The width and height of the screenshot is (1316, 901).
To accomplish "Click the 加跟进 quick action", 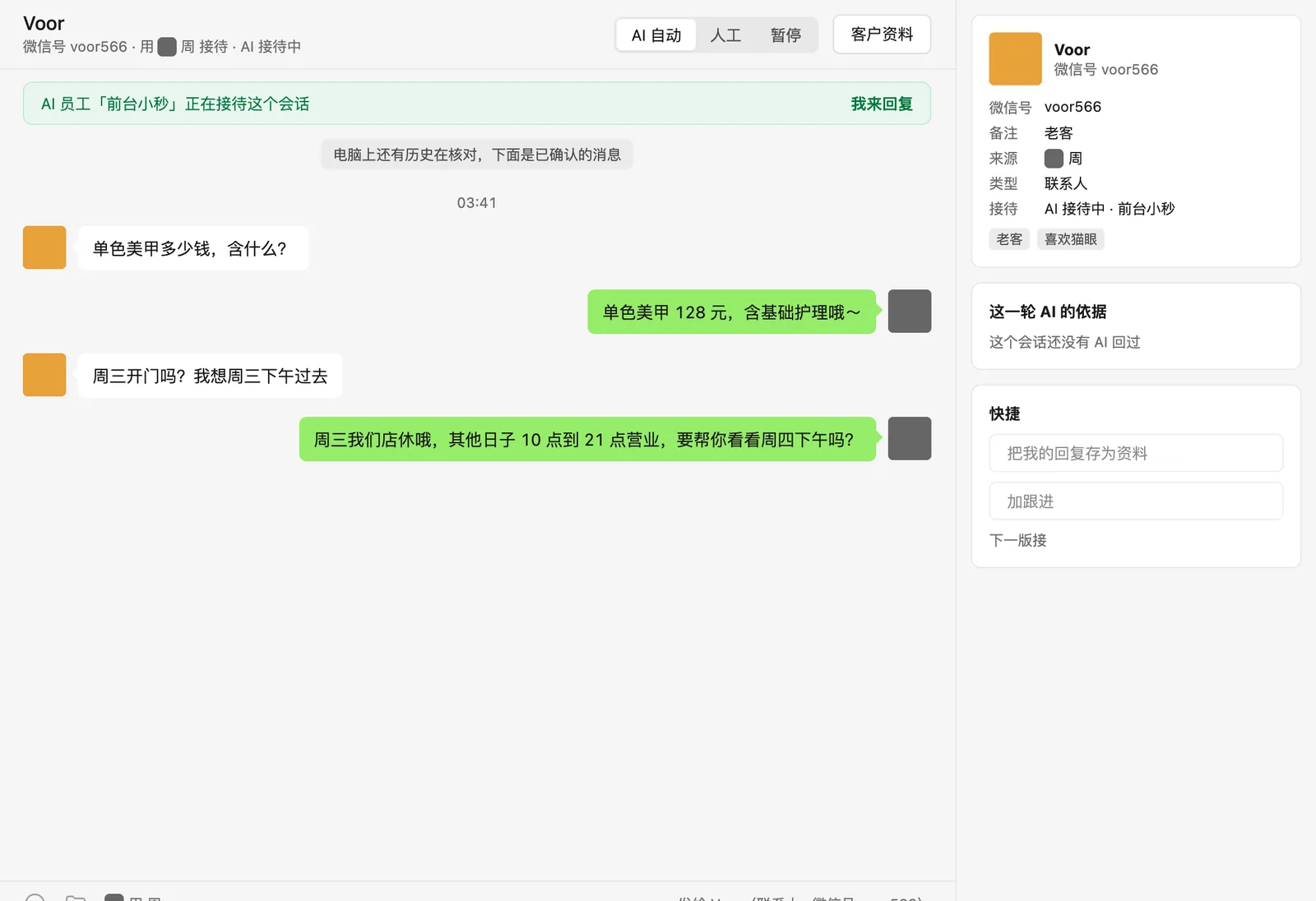I will pyautogui.click(x=1136, y=501).
